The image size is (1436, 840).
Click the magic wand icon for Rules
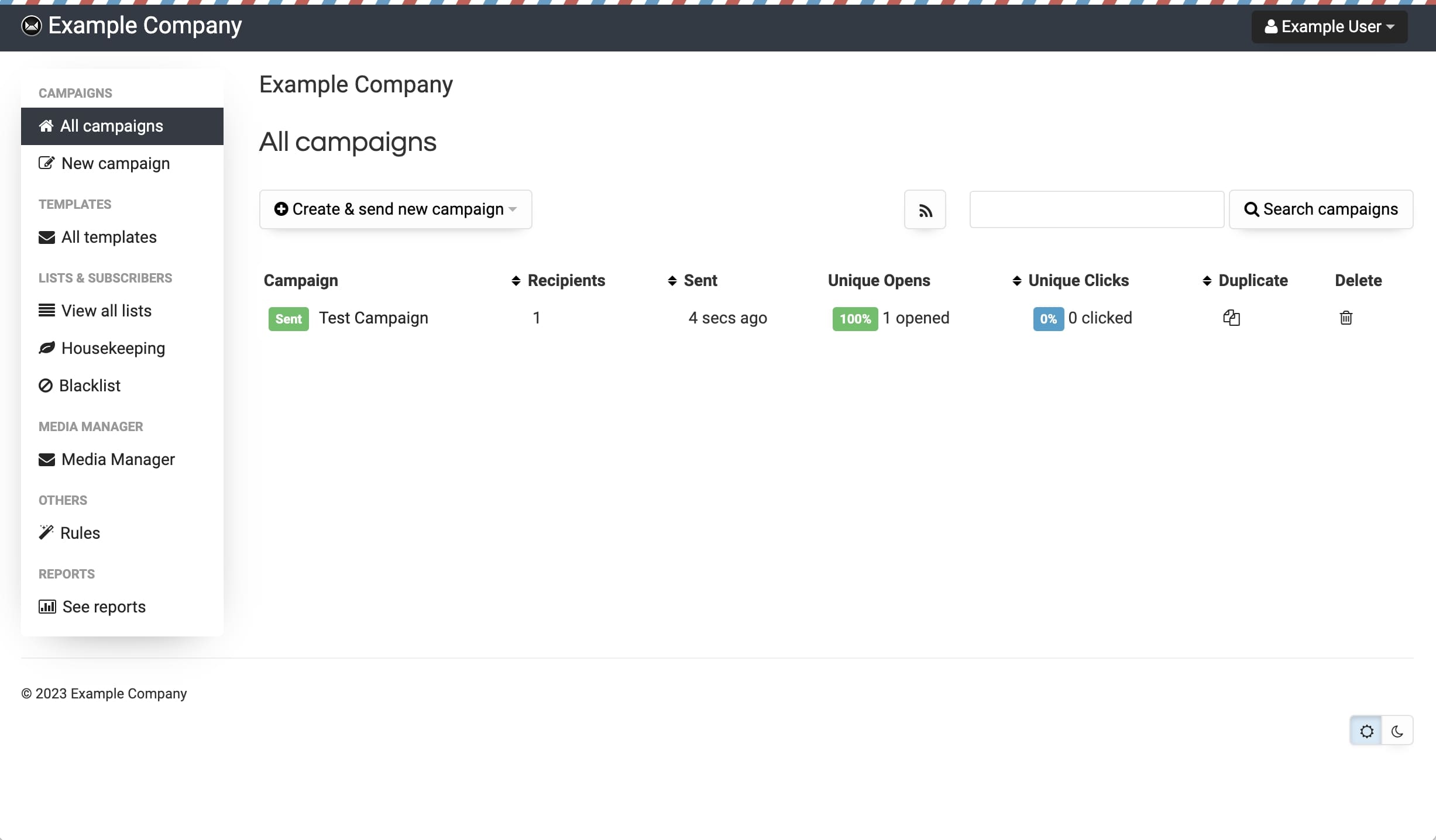tap(46, 532)
